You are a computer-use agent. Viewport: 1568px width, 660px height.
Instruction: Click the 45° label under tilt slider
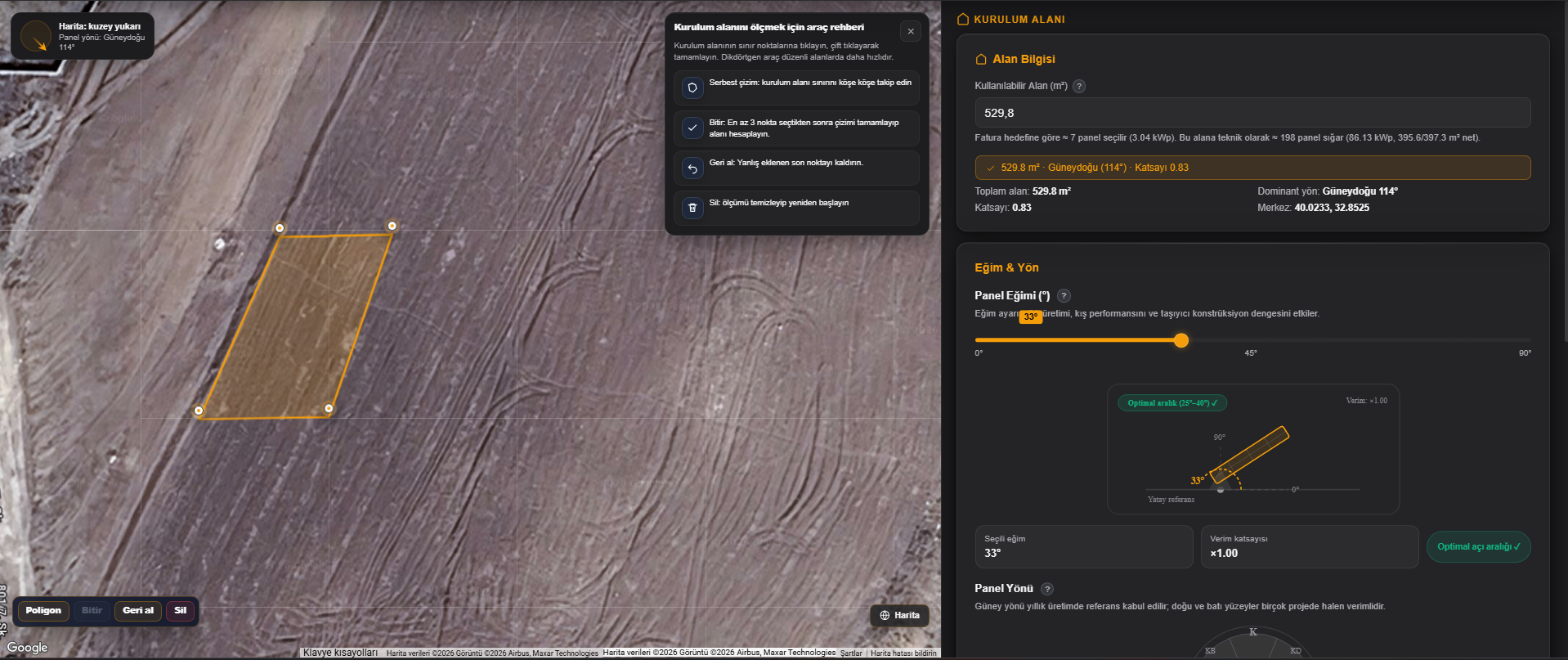(x=1251, y=353)
